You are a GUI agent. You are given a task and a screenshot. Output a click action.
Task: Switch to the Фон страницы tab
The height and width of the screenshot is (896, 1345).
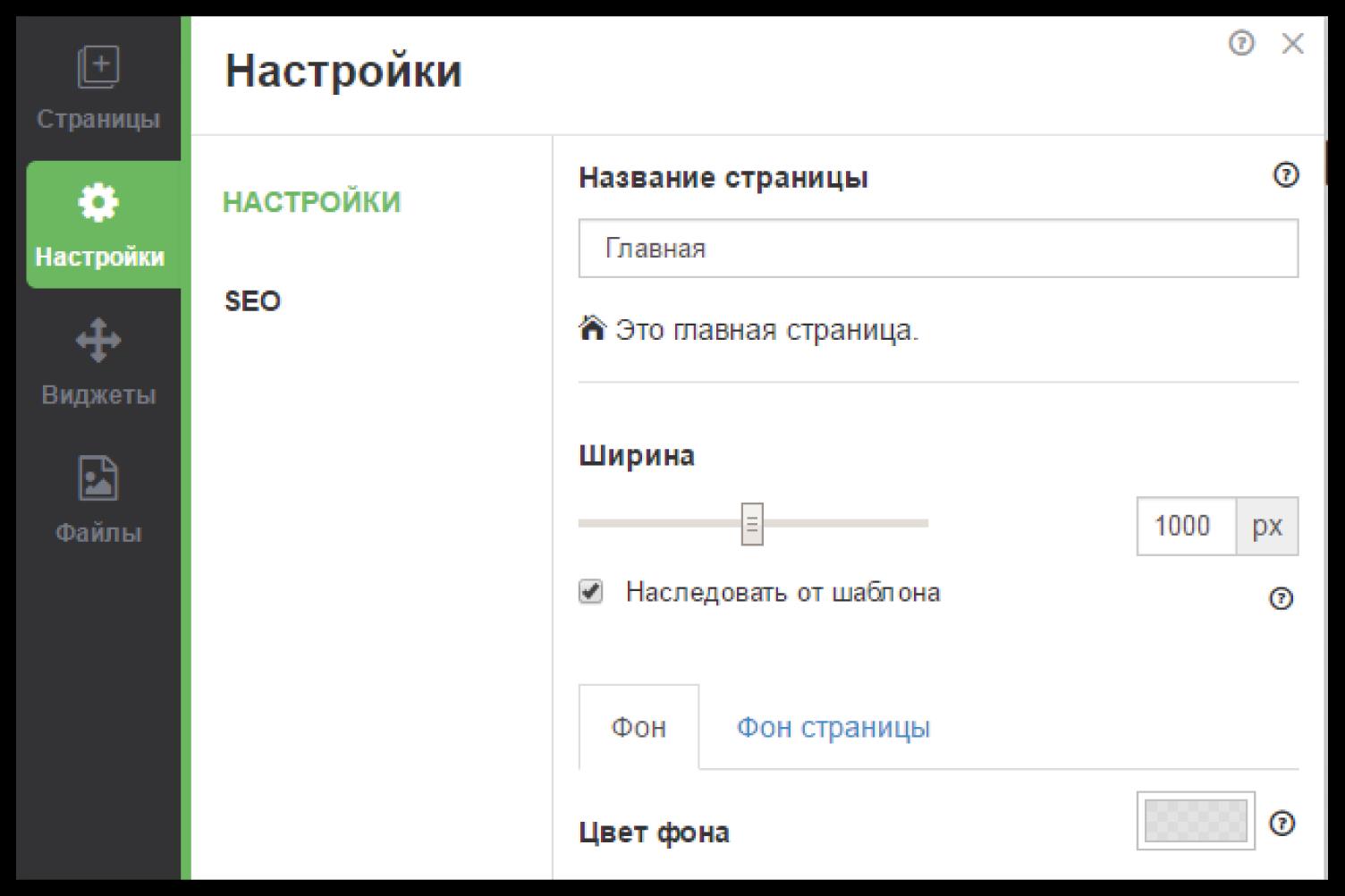tap(833, 727)
